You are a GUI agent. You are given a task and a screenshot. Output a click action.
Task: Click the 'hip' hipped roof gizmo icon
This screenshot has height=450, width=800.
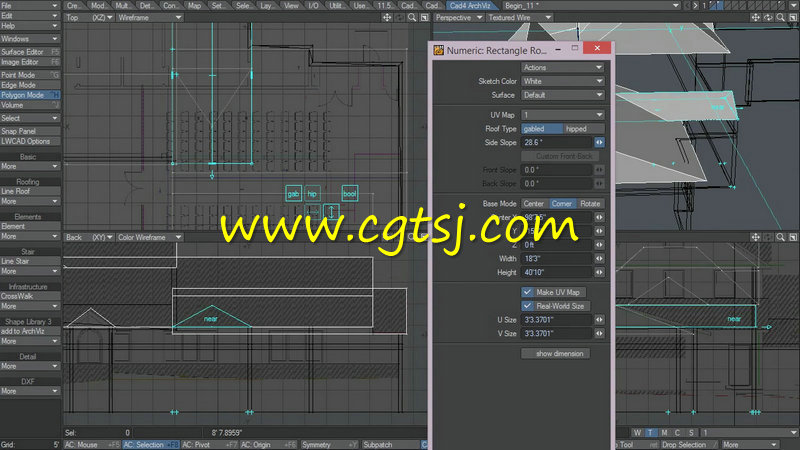(312, 193)
